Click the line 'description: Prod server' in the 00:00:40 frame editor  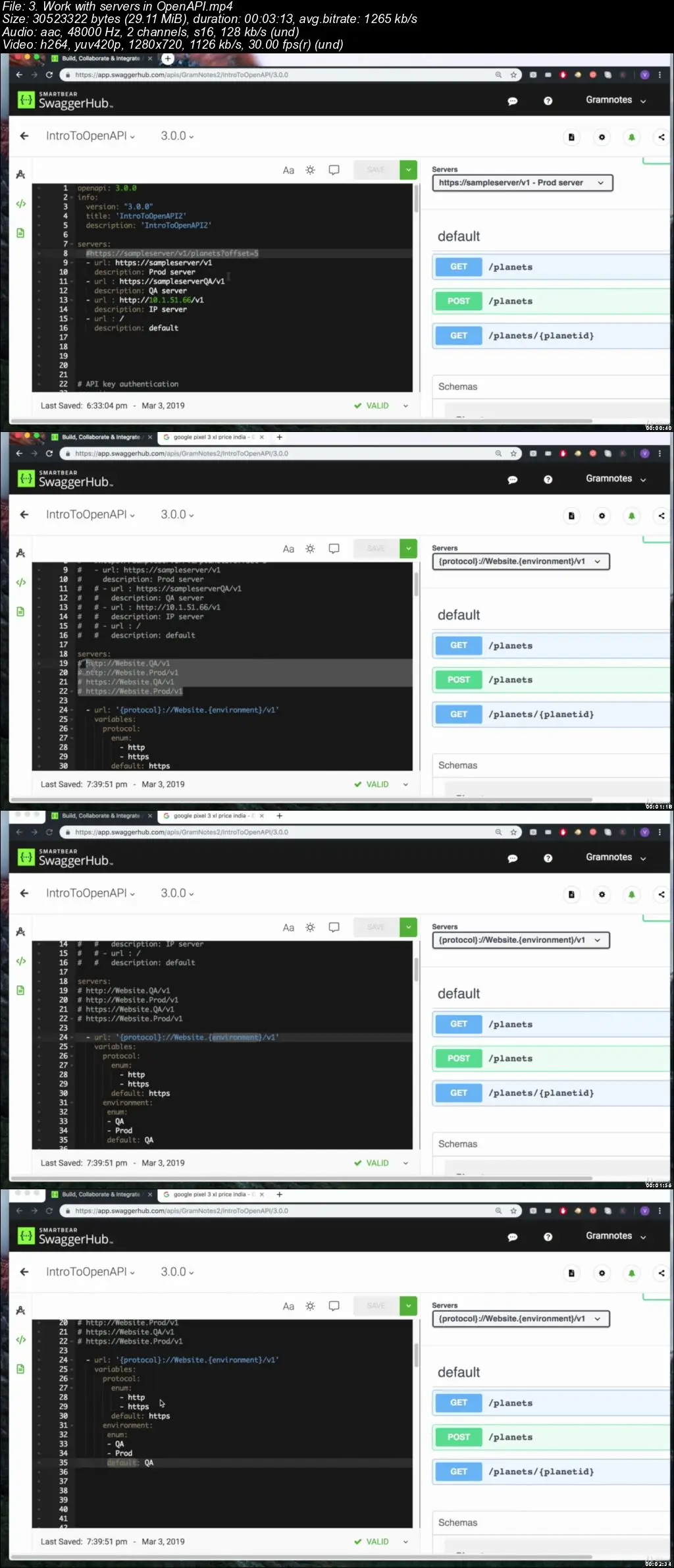[x=145, y=272]
